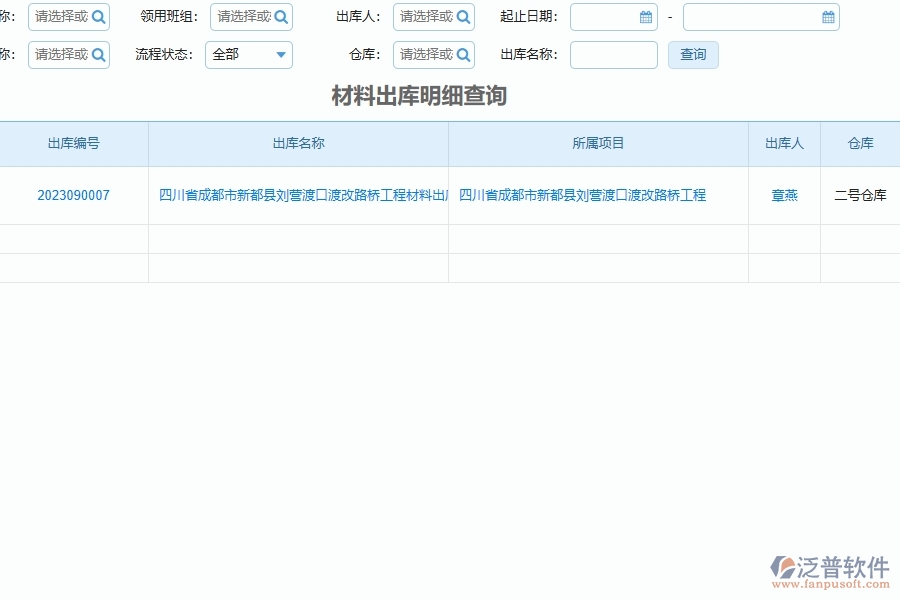Open the 材料出库 outbound name link
900x600 pixels.
(x=298, y=195)
